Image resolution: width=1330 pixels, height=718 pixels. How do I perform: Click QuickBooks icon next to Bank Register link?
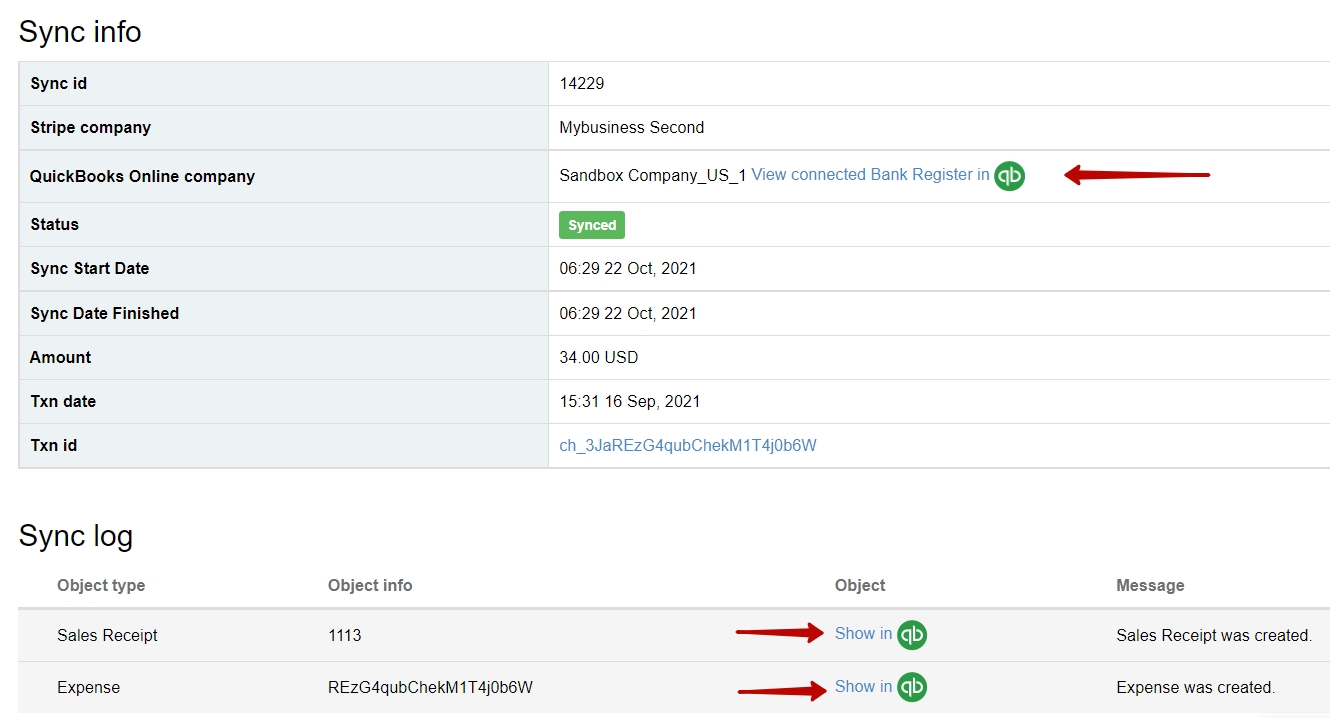1009,176
